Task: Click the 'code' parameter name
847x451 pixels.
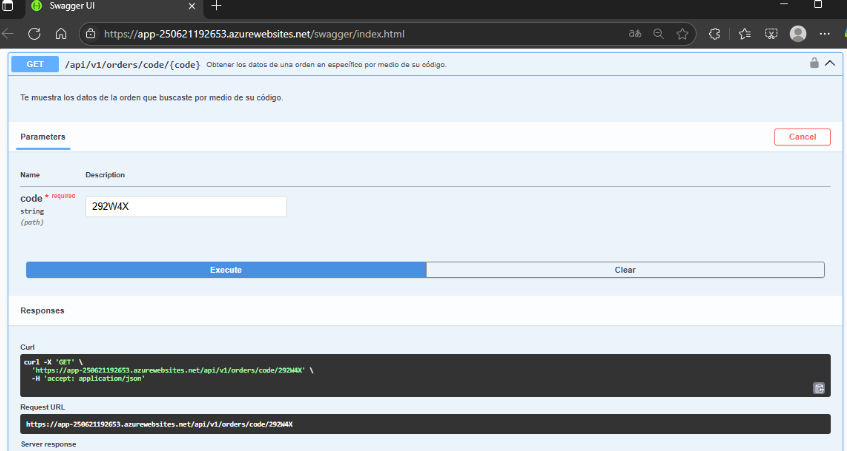Action: pyautogui.click(x=31, y=198)
